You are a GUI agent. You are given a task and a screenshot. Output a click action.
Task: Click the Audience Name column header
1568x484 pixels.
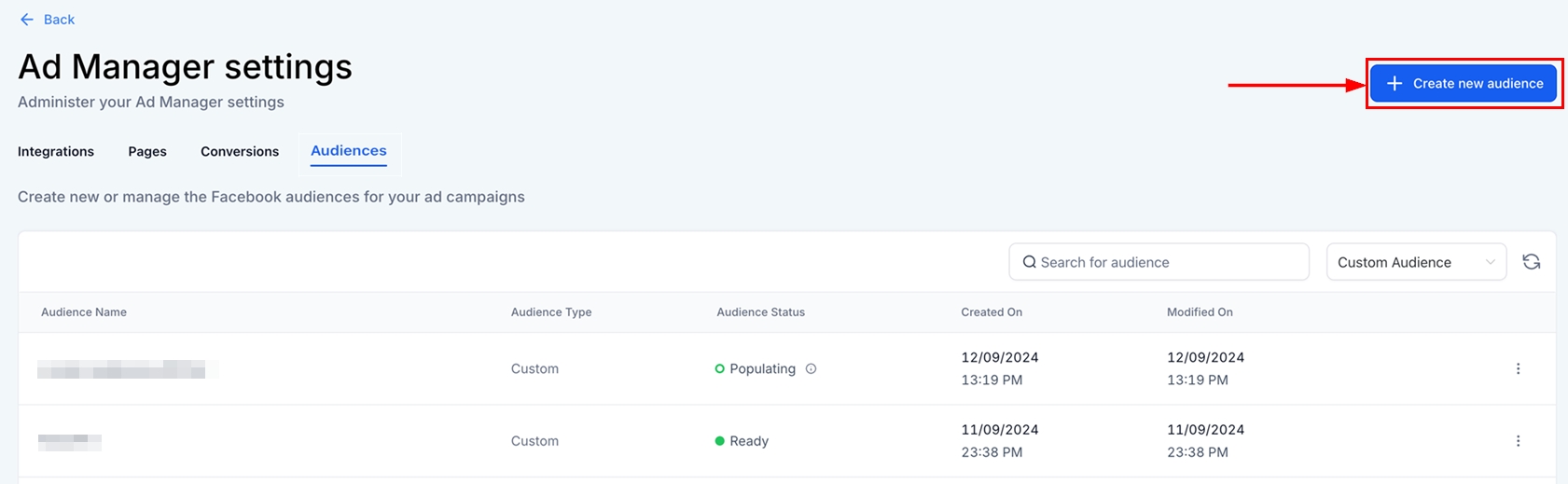[x=84, y=312]
